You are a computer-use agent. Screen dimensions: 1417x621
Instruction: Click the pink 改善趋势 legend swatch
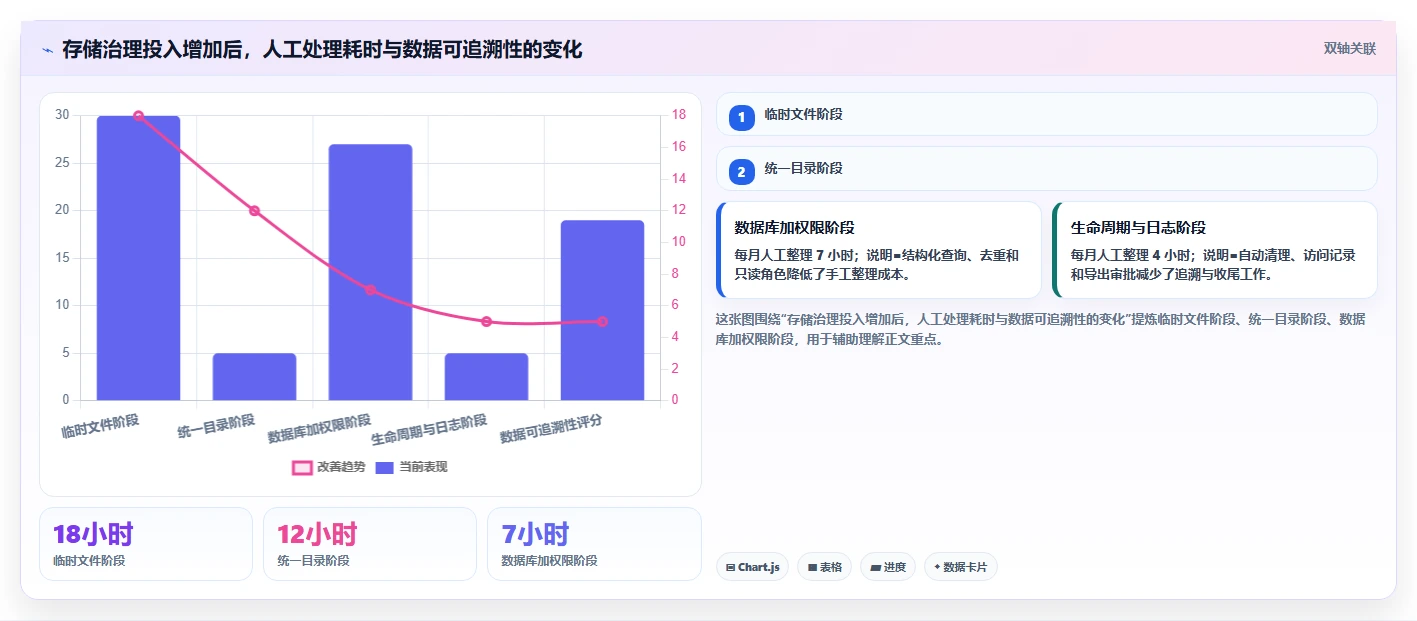[x=302, y=467]
